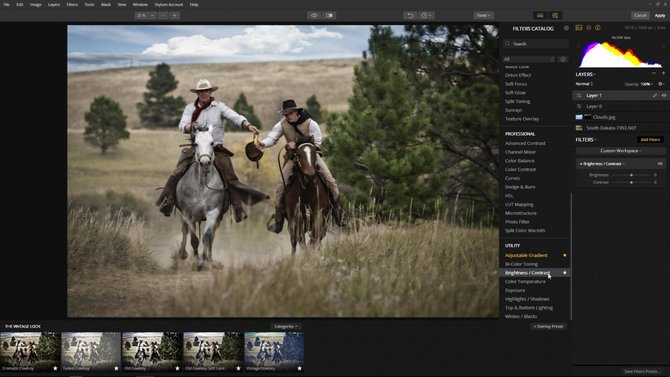Open the Image menu
Image resolution: width=670 pixels, height=377 pixels.
pyautogui.click(x=35, y=4)
